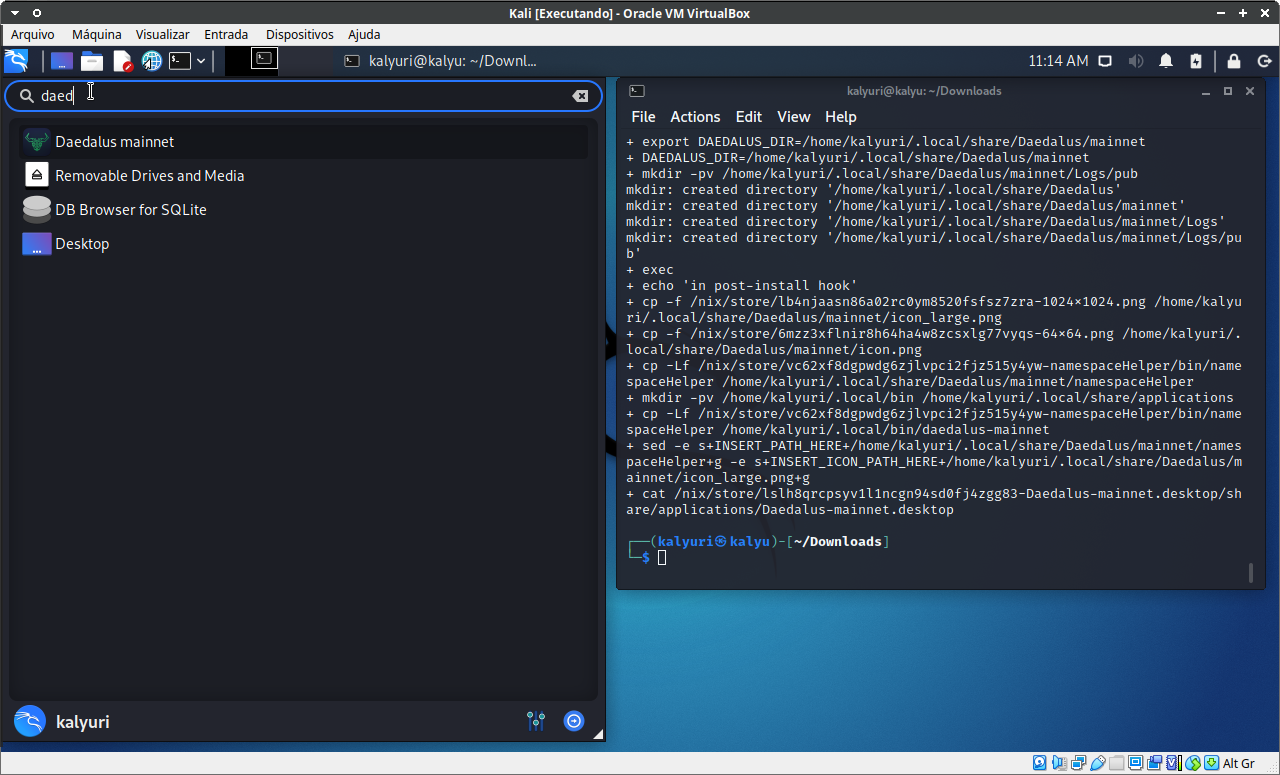Open the terminal Help menu
The height and width of the screenshot is (775, 1280).
(841, 117)
